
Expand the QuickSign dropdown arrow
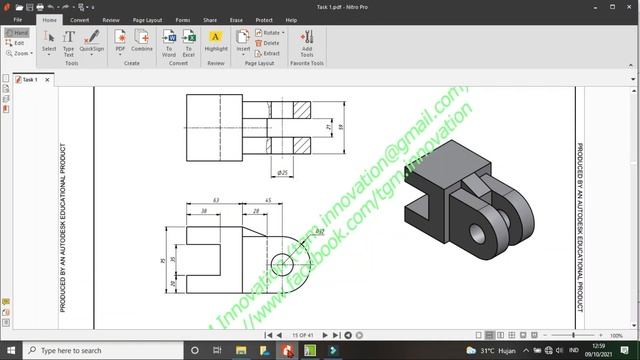[92, 55]
